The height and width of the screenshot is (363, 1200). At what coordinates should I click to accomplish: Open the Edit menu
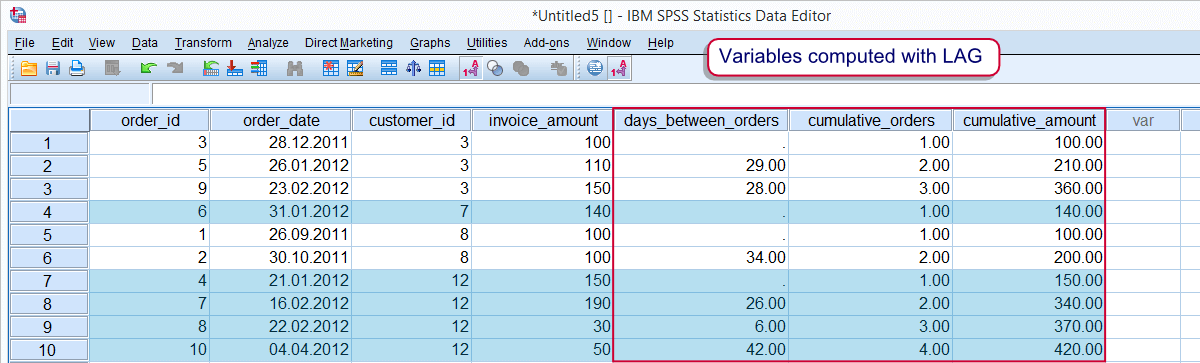click(62, 43)
